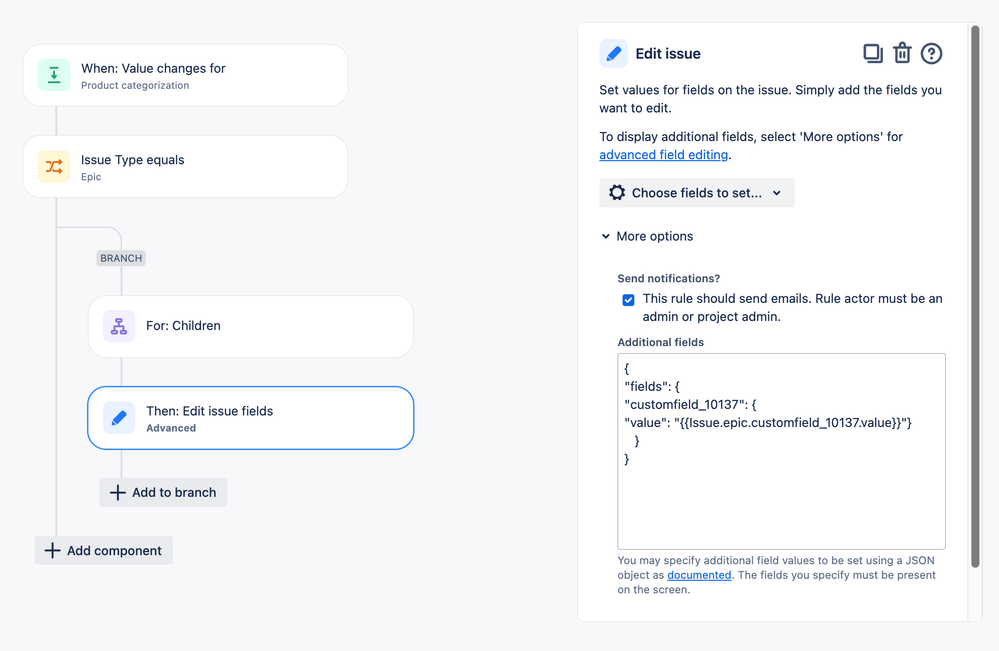
Task: Click the duplicate component icon
Action: [872, 54]
